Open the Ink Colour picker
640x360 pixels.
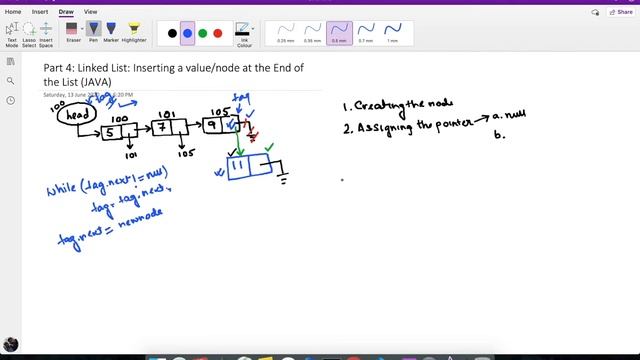pyautogui.click(x=244, y=35)
